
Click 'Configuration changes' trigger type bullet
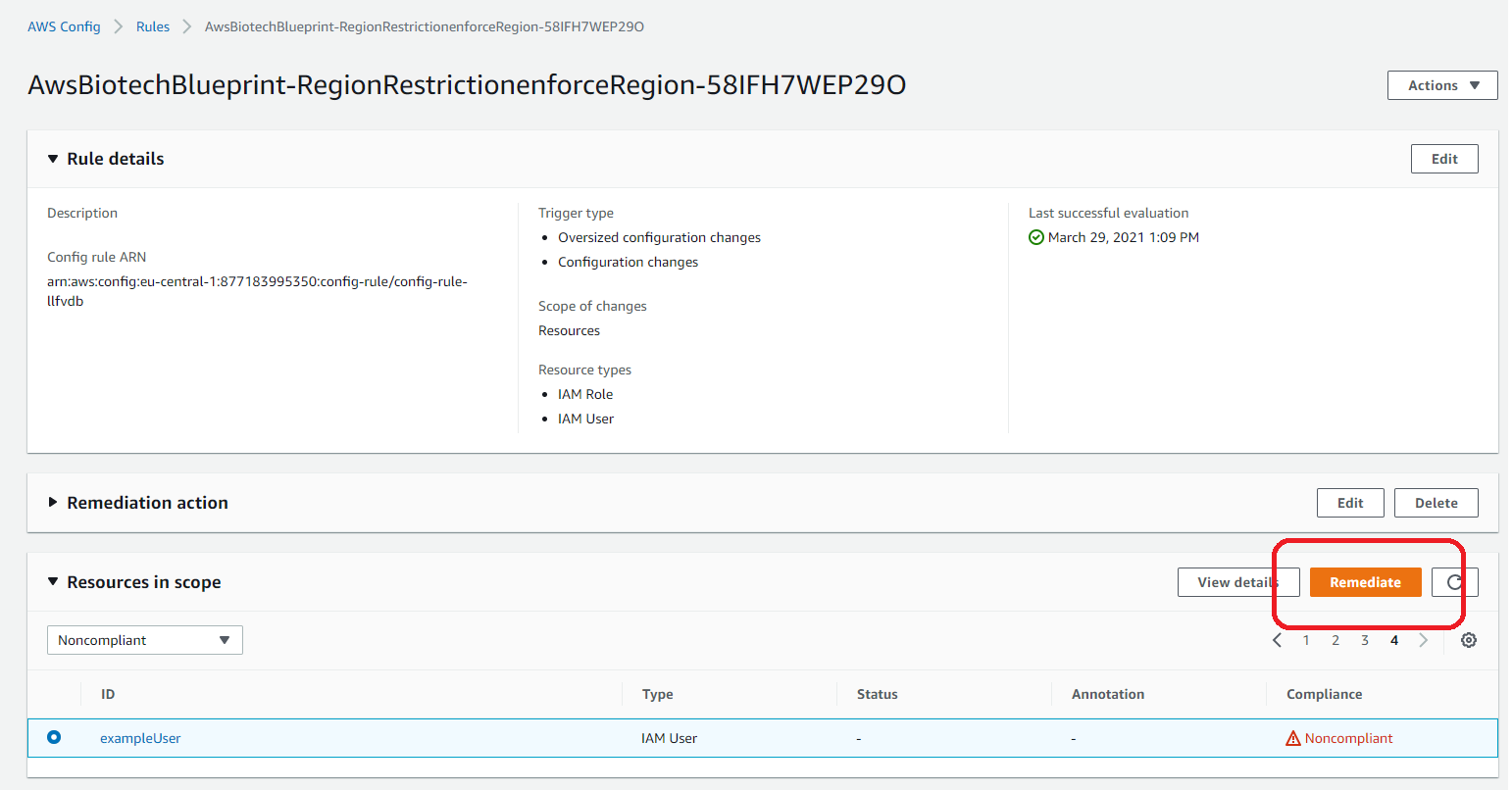[629, 262]
